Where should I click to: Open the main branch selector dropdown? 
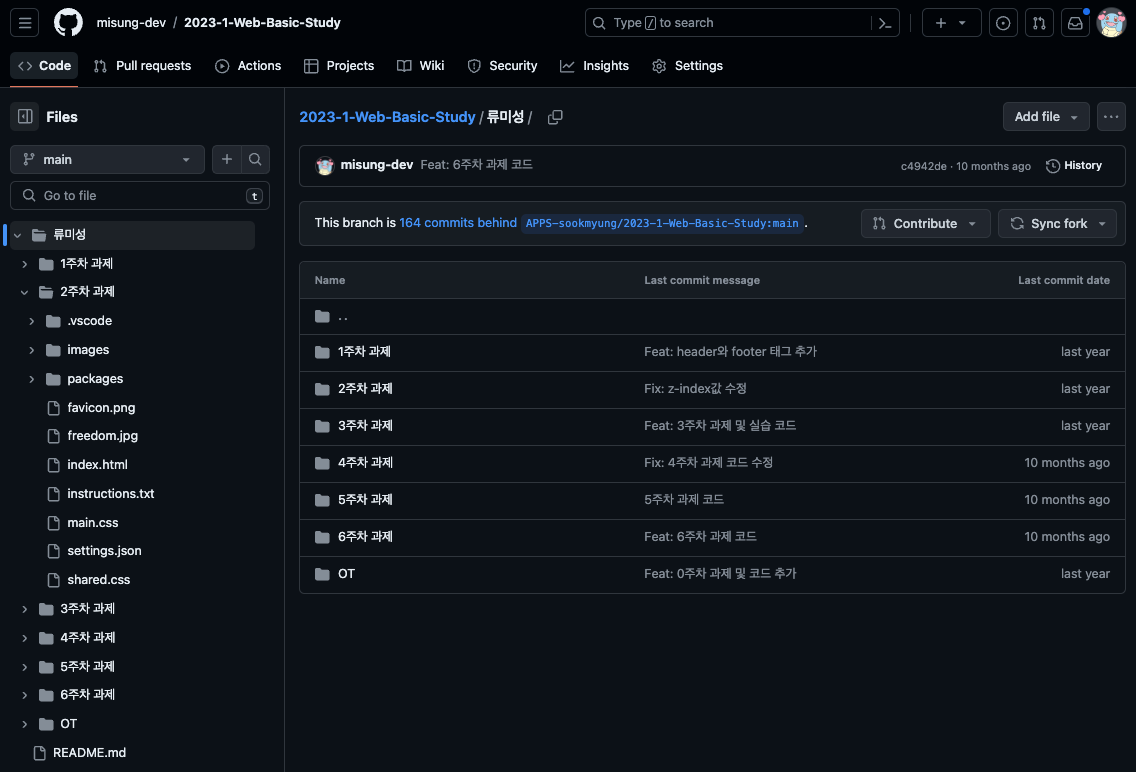(x=107, y=159)
